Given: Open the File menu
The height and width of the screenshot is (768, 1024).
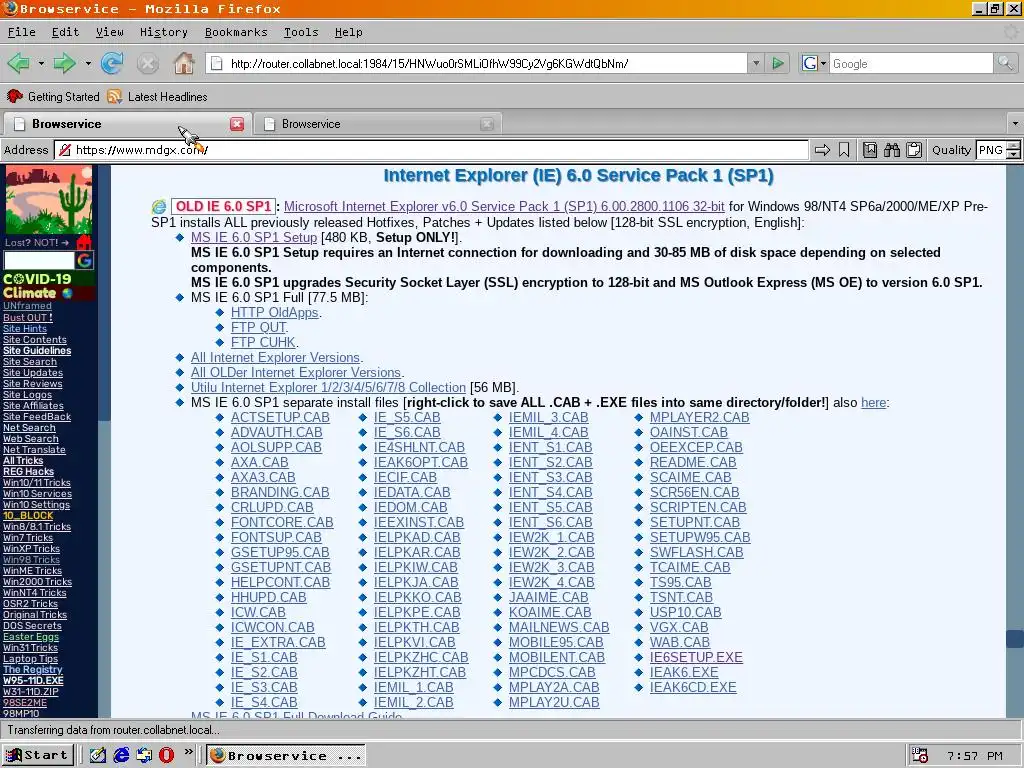Looking at the screenshot, I should 22,32.
